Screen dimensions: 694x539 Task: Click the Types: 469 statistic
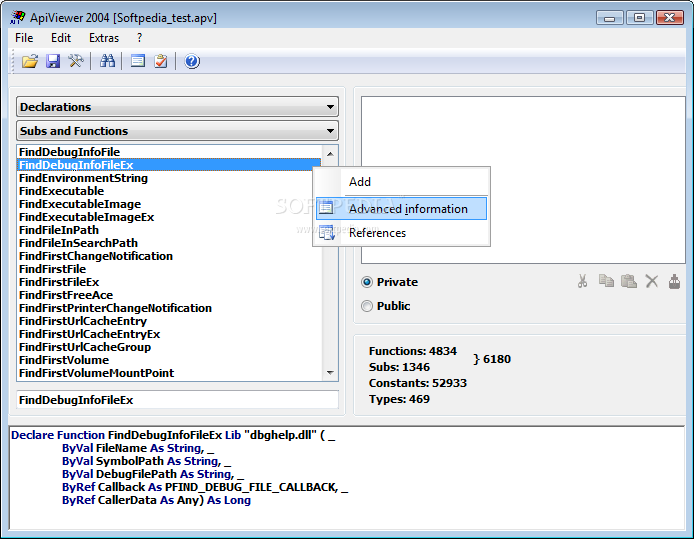pos(399,399)
